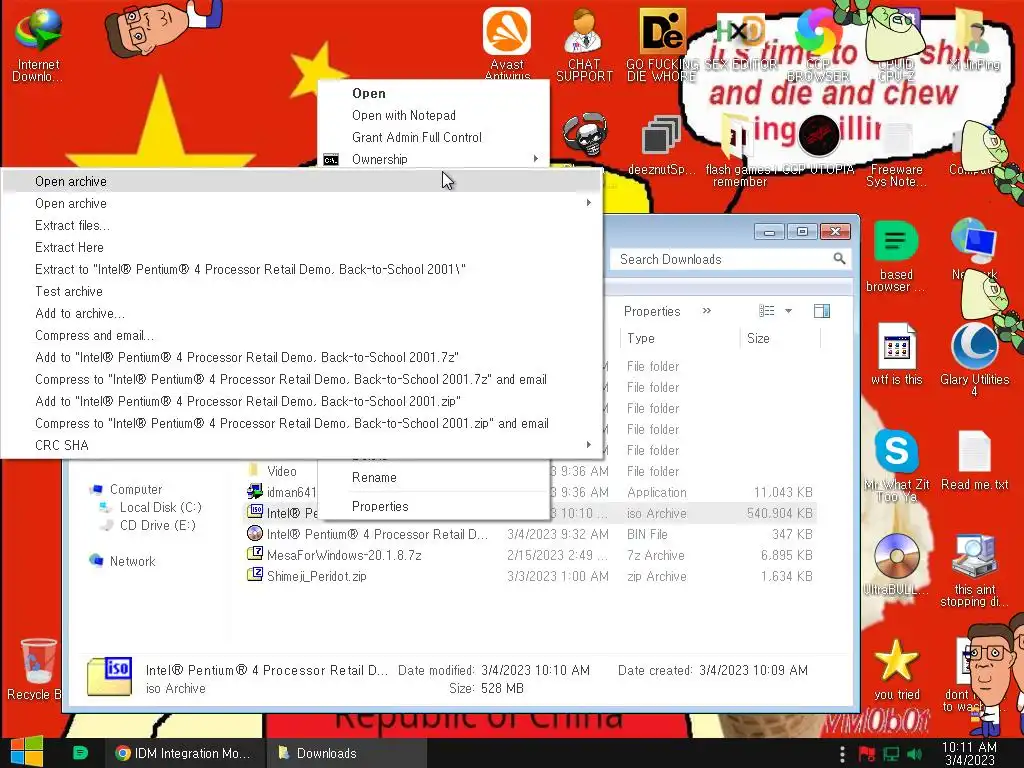Launch Glary Utilities 4 desktop shortcut
1024x768 pixels.
coord(974,359)
